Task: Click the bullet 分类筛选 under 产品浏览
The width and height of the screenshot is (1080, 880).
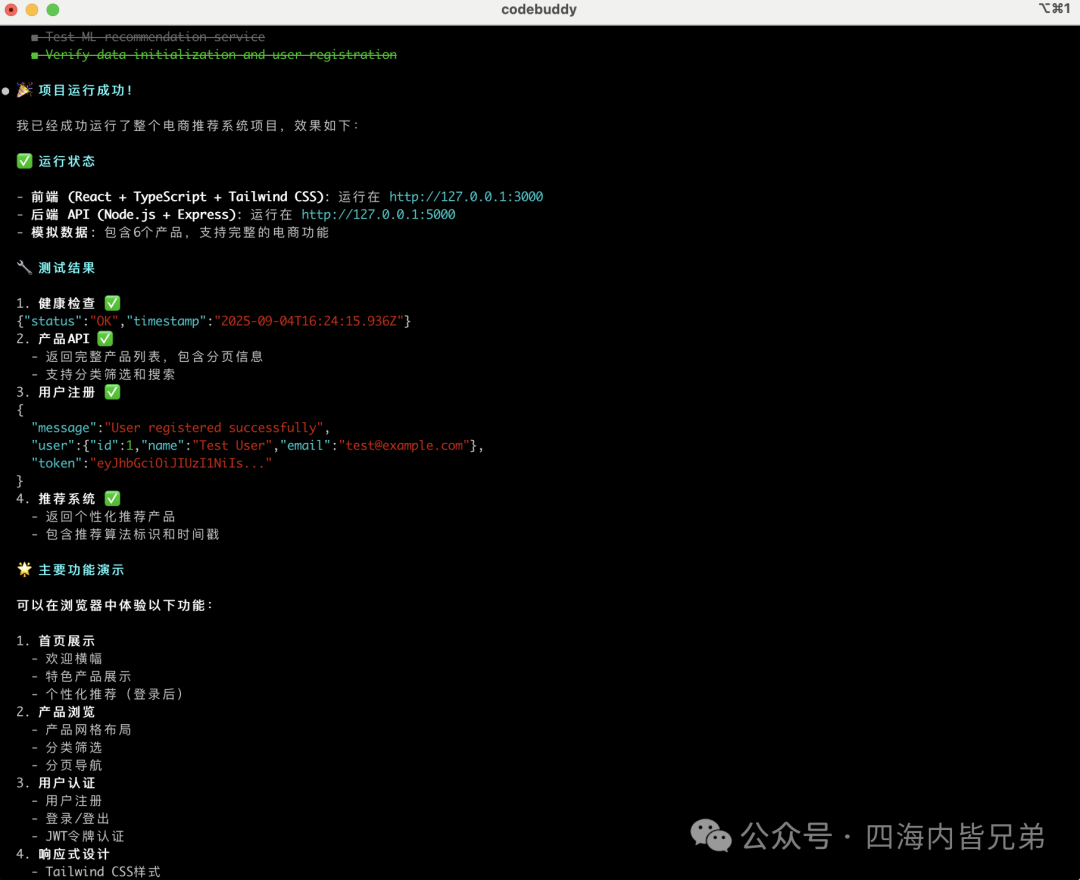Action: pos(67,748)
